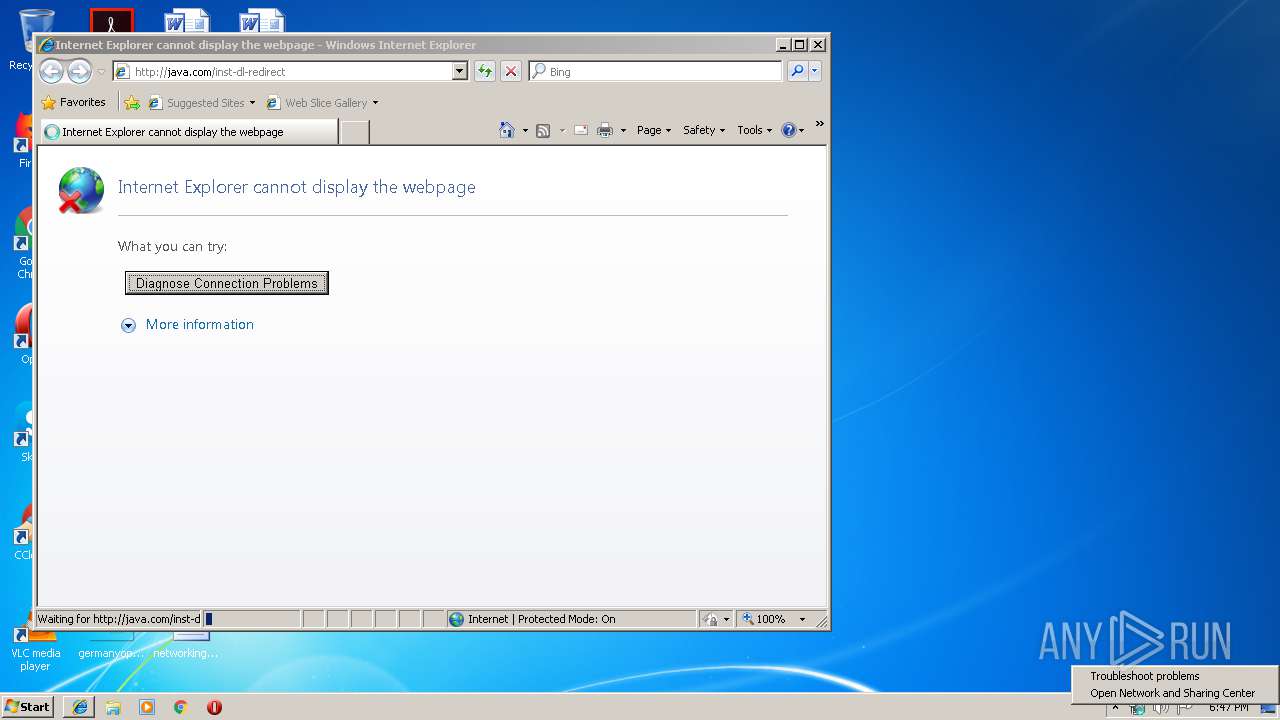Open the search provider options dropdown
The height and width of the screenshot is (720, 1280).
[x=815, y=71]
